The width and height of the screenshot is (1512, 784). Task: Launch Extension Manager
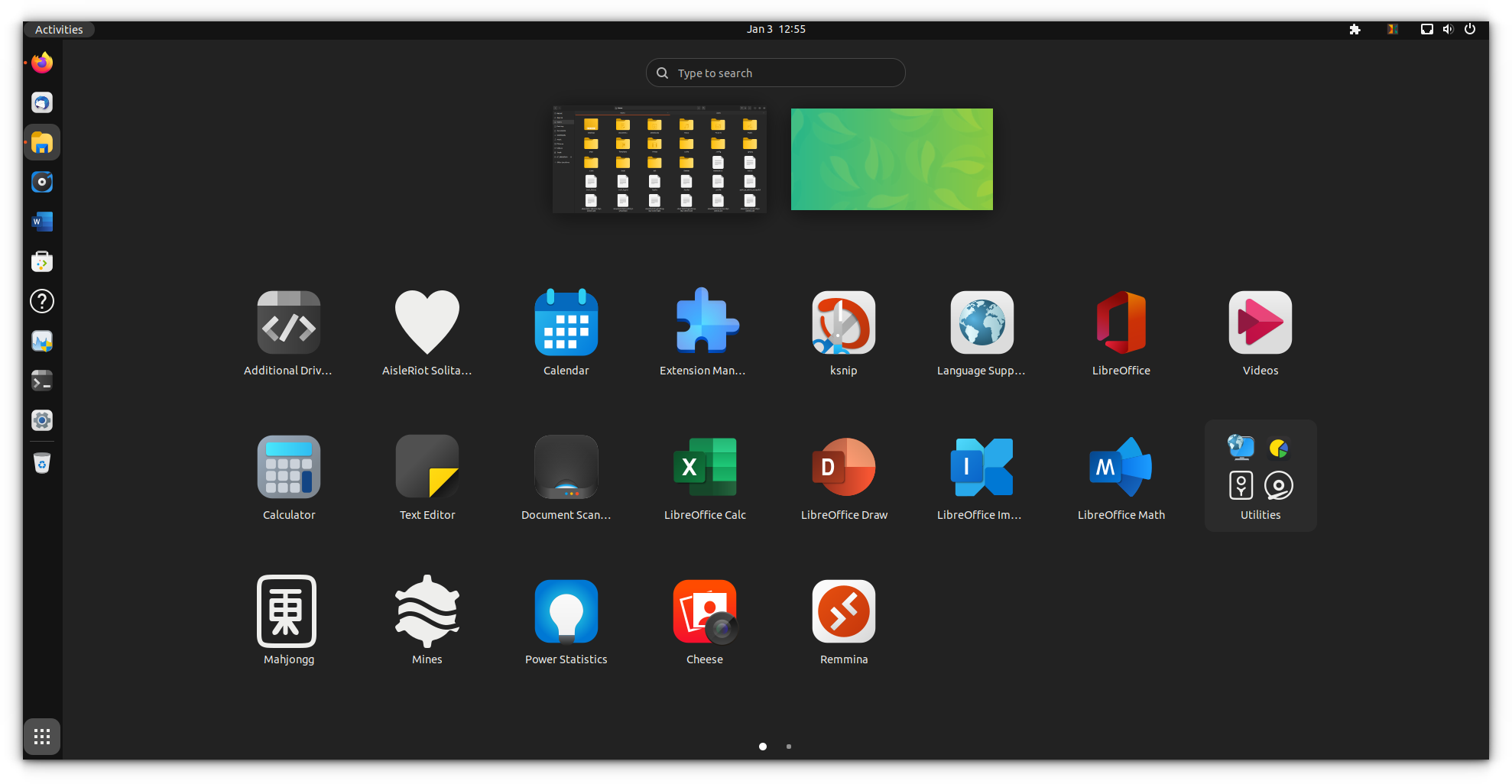point(704,322)
